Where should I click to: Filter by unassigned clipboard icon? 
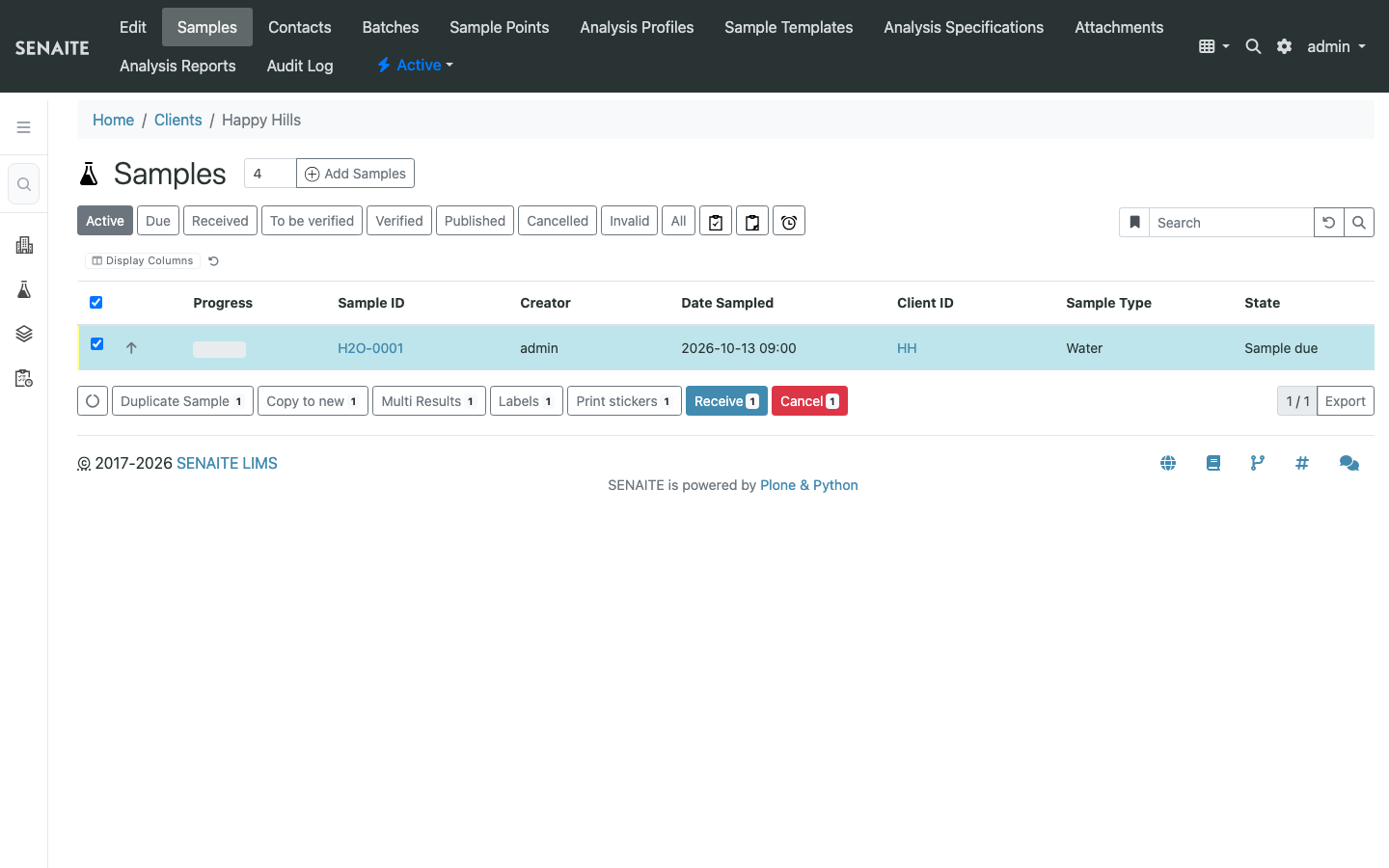click(x=752, y=221)
